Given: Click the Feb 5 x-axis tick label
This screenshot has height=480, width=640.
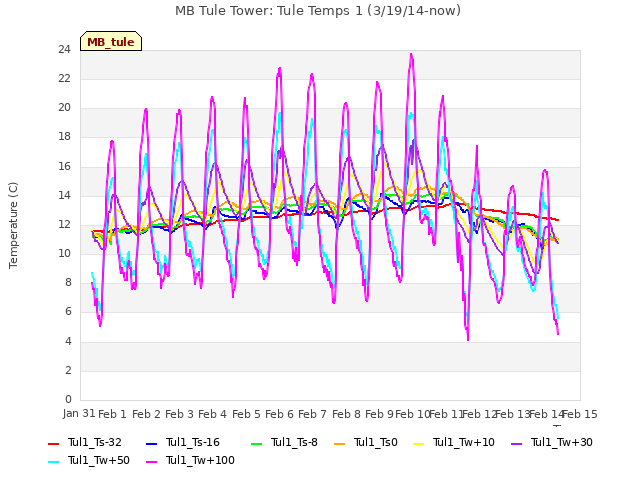Looking at the screenshot, I should coord(246,414).
